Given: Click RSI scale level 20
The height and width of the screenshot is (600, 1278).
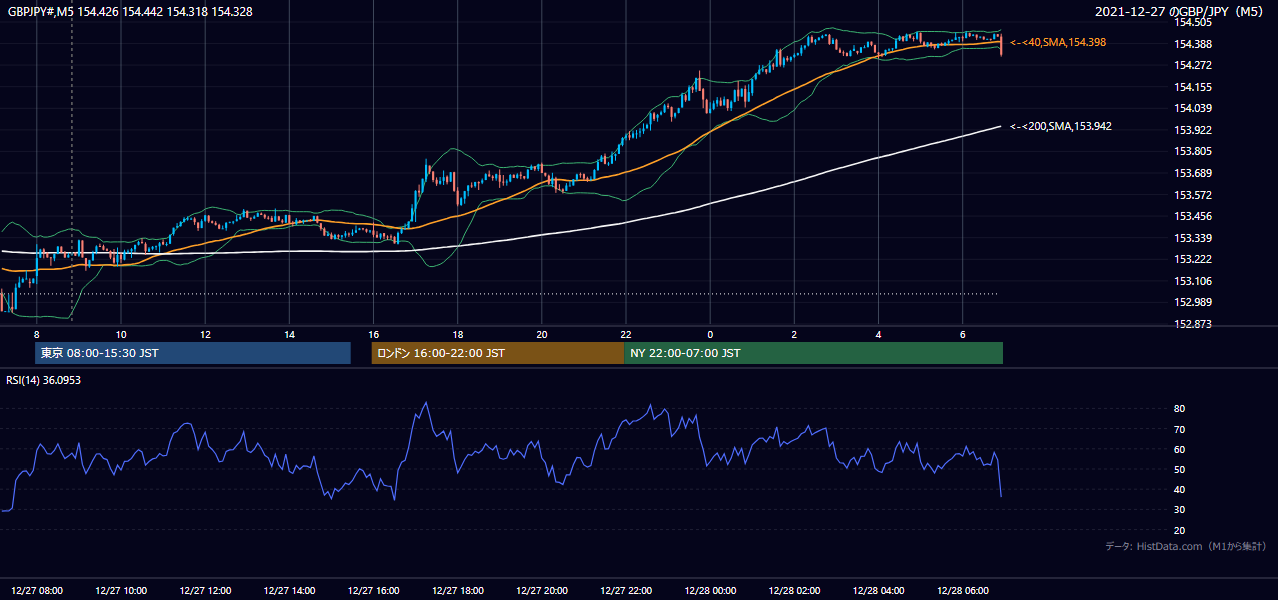Looking at the screenshot, I should click(x=1179, y=530).
